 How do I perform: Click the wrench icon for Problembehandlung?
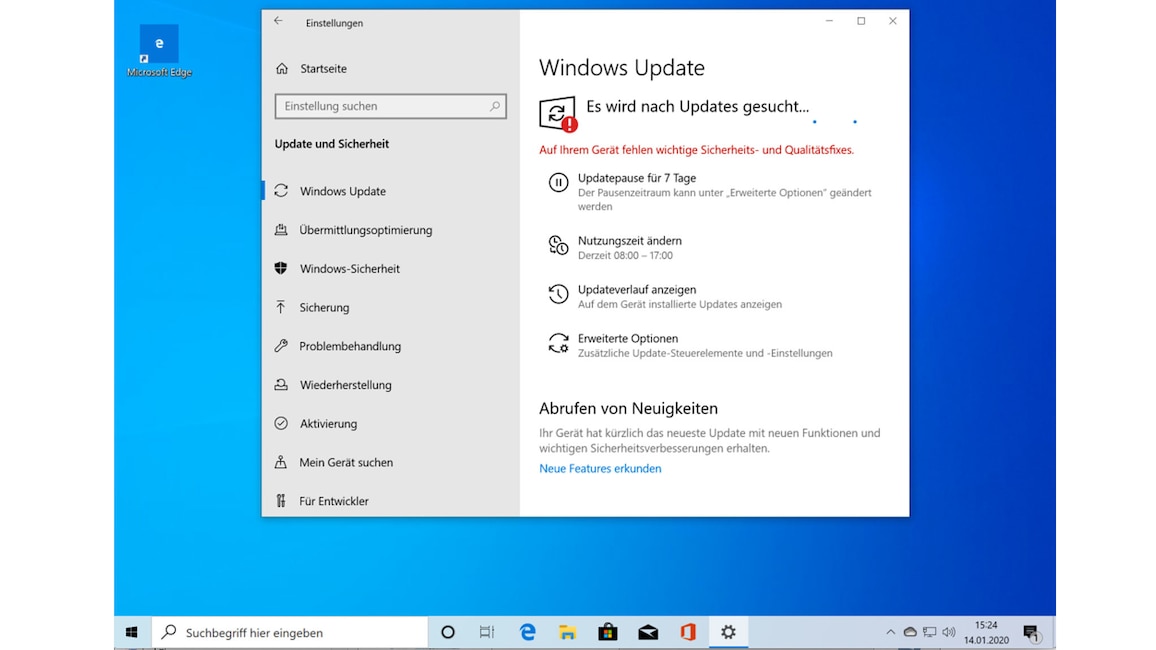pos(281,346)
